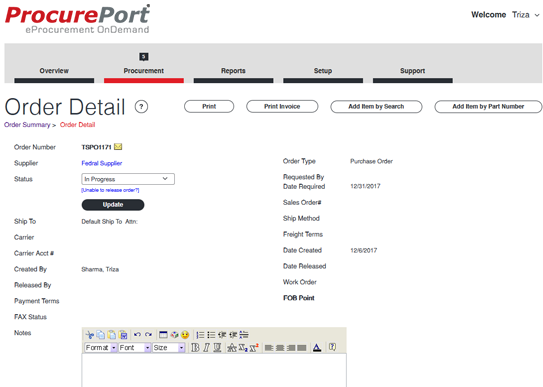Open the Size dropdown in notes editor
This screenshot has height=387, width=543.
tap(168, 348)
